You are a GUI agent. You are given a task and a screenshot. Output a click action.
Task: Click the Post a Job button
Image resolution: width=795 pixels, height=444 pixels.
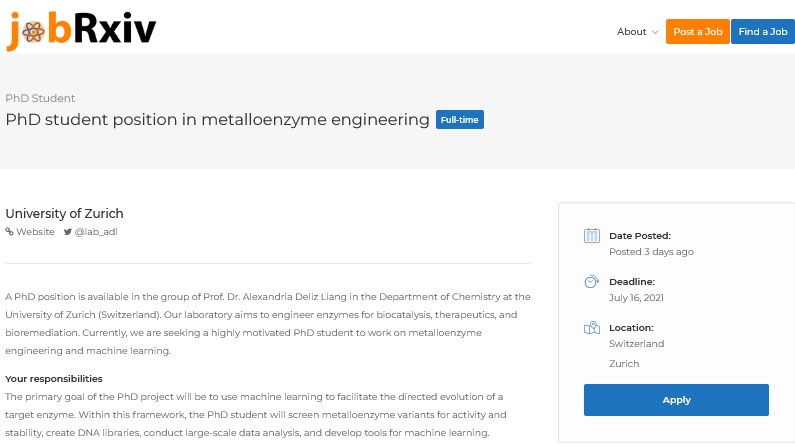(x=698, y=31)
